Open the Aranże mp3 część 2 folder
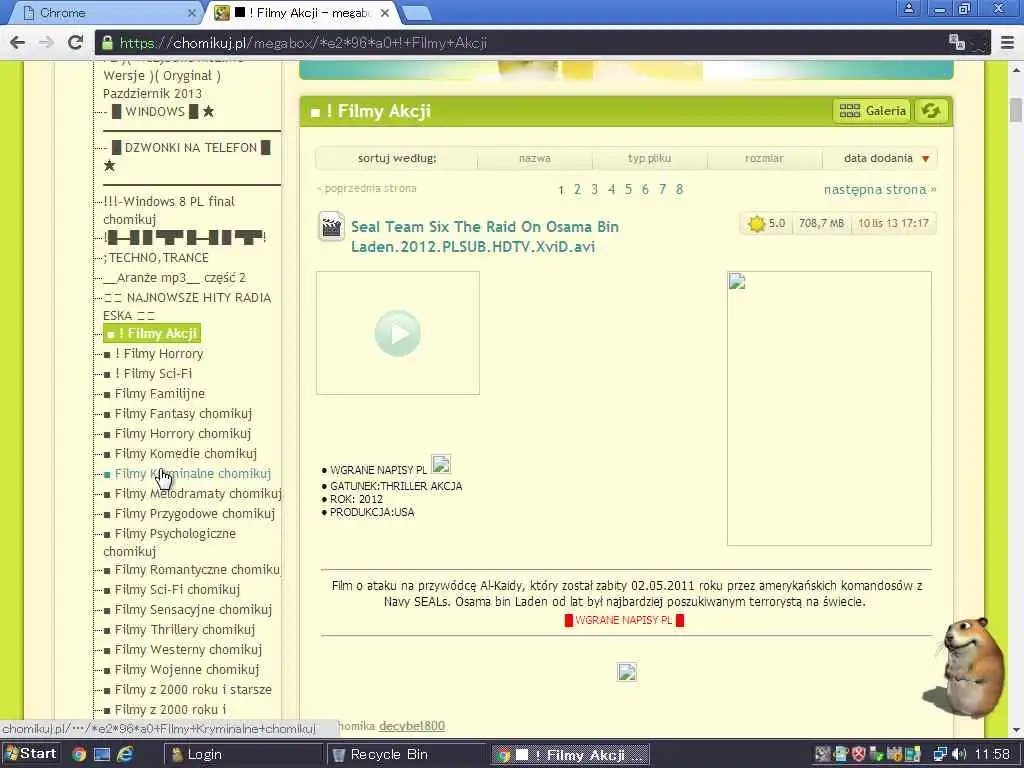 [x=174, y=278]
